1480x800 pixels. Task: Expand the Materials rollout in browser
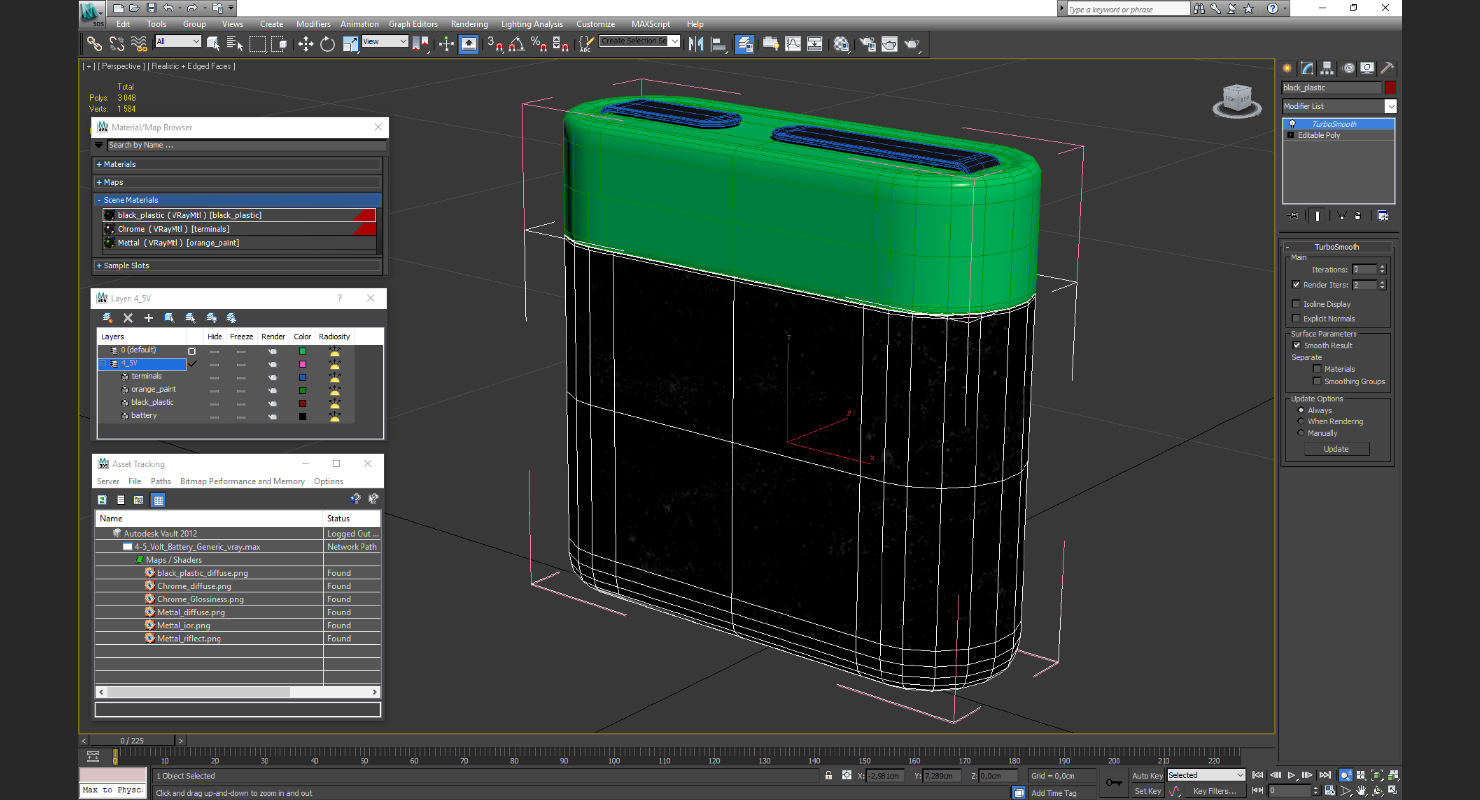coord(238,164)
